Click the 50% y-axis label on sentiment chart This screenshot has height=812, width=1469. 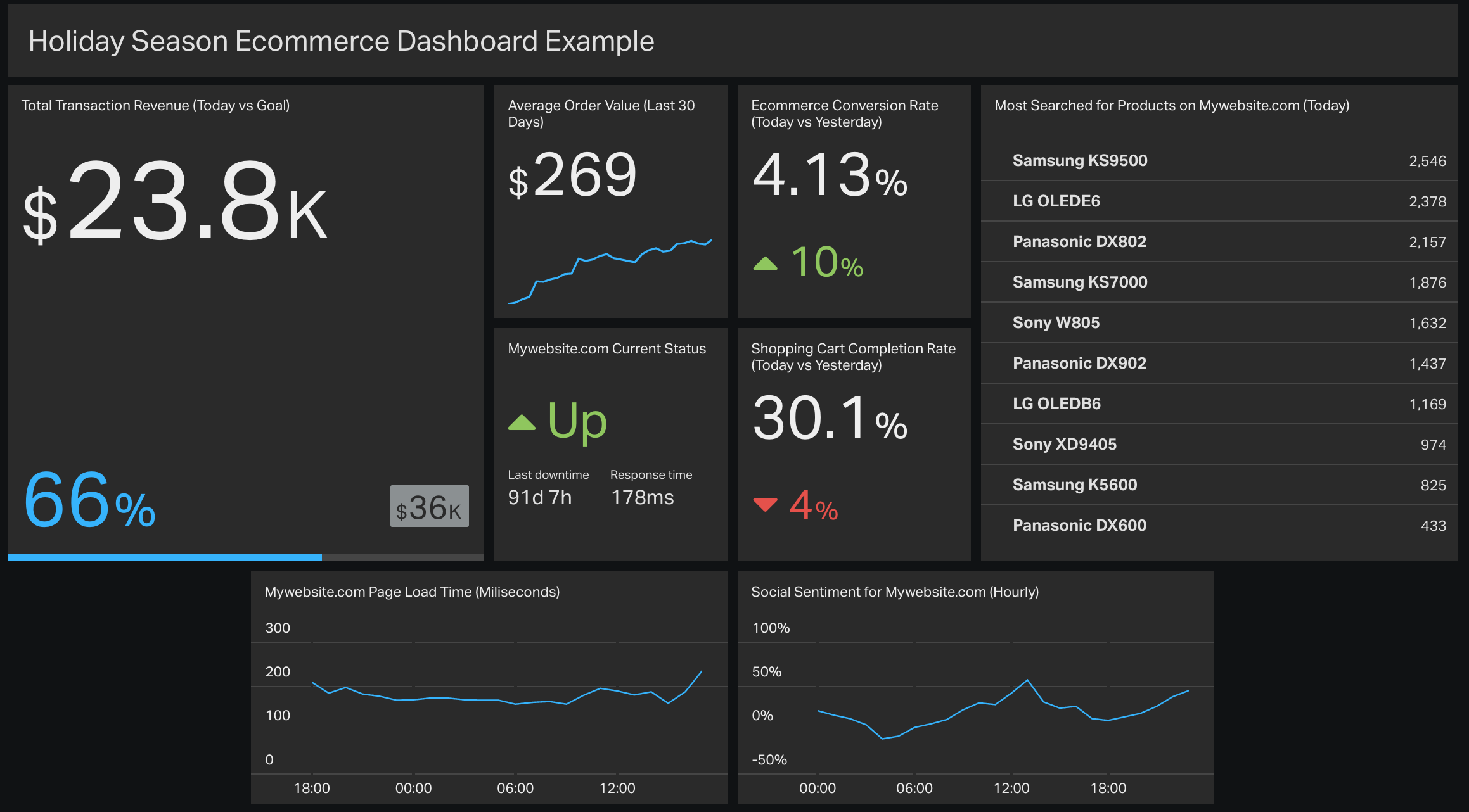(x=767, y=672)
